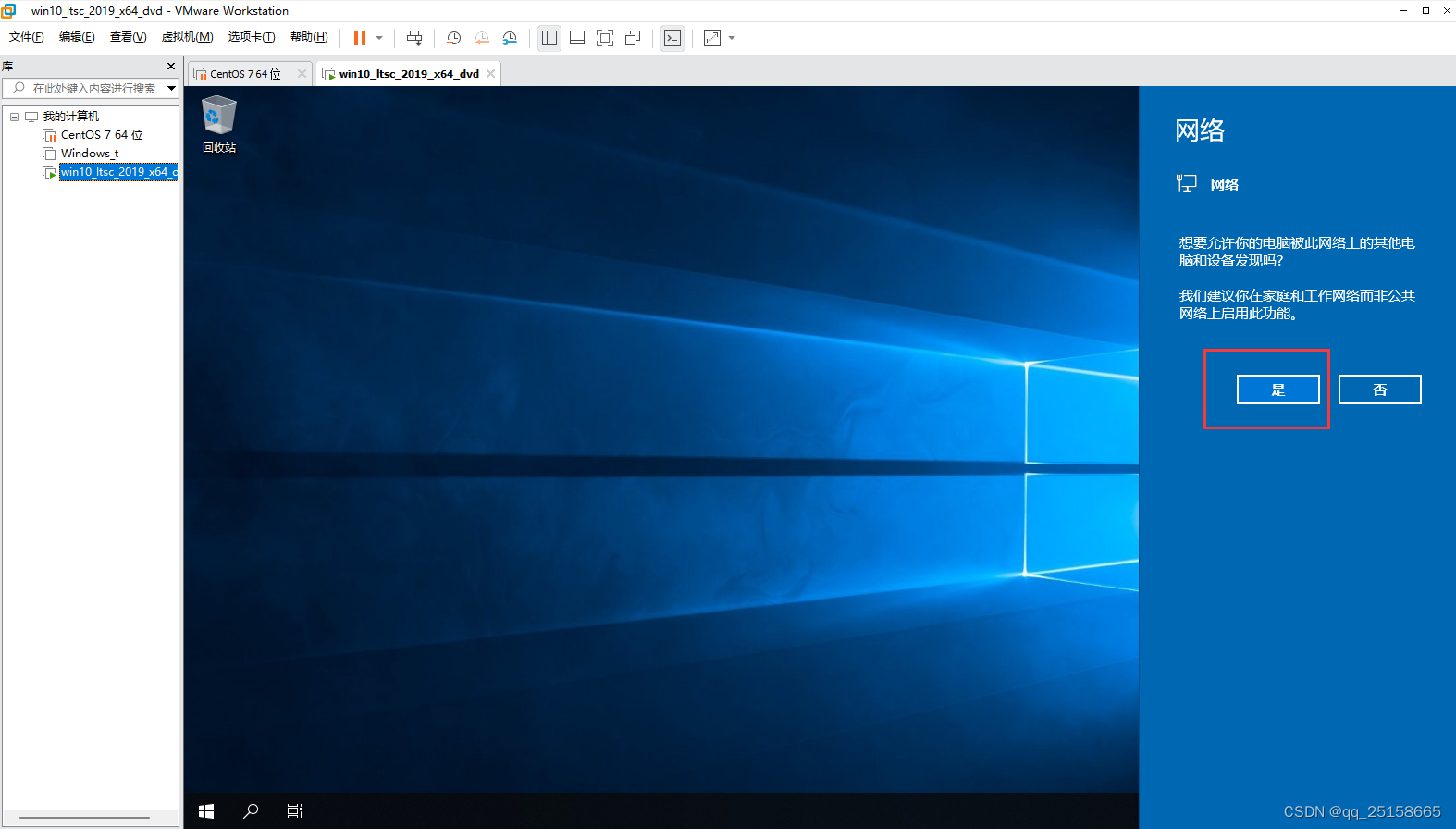The width and height of the screenshot is (1456, 829).
Task: Open the 查看(V) menu
Action: [128, 37]
